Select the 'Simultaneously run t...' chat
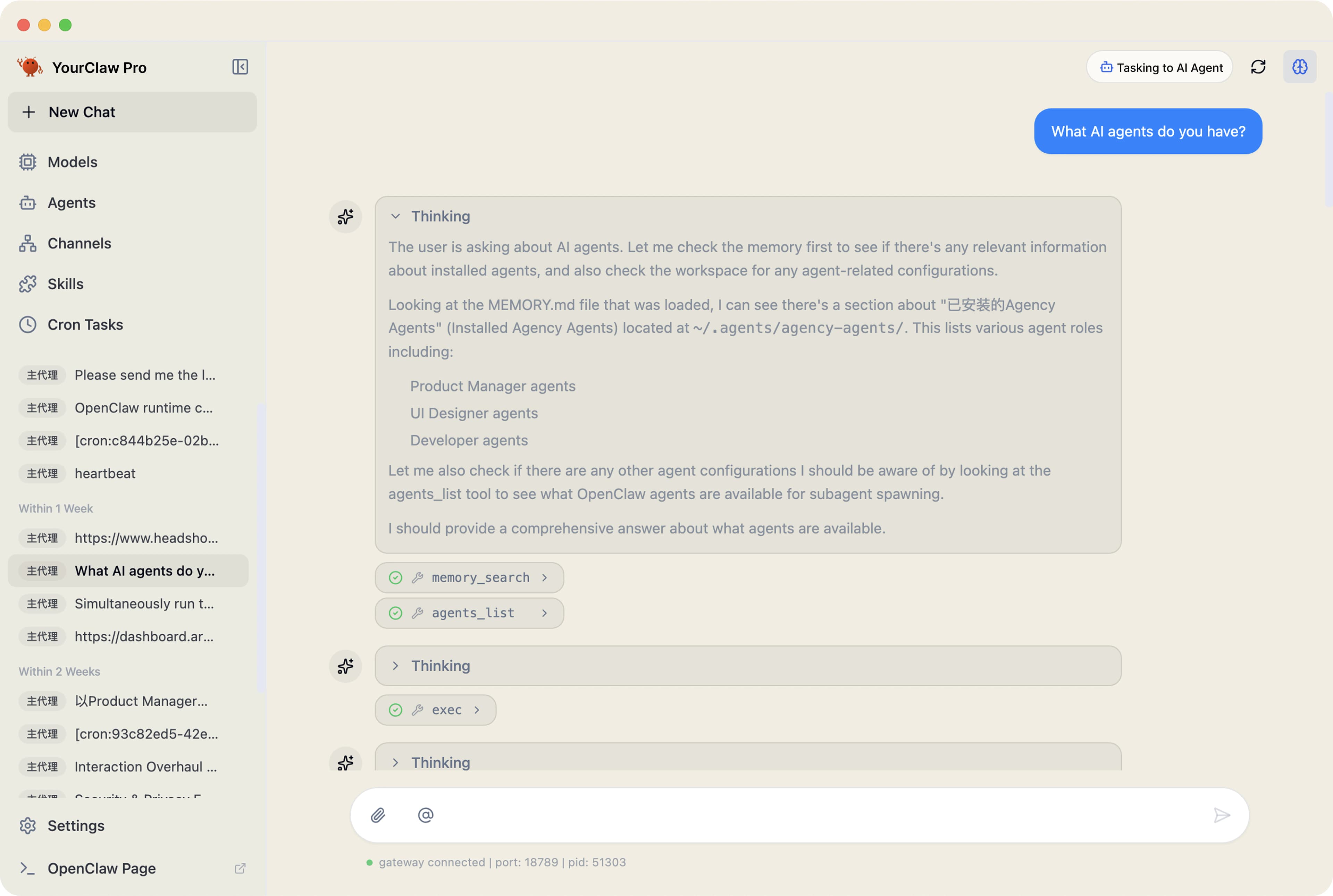Screen dimensions: 1333x896 tap(144, 603)
